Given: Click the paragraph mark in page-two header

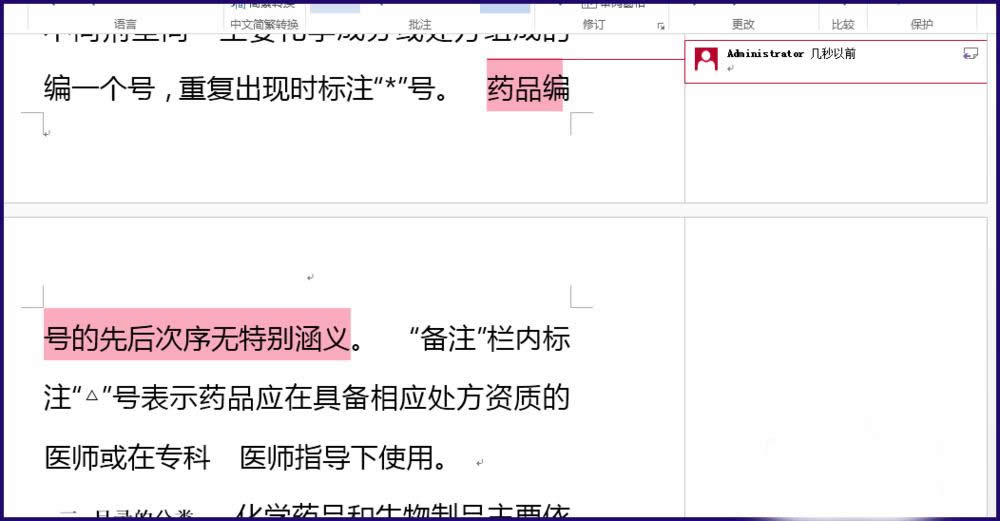Looking at the screenshot, I should [x=310, y=277].
